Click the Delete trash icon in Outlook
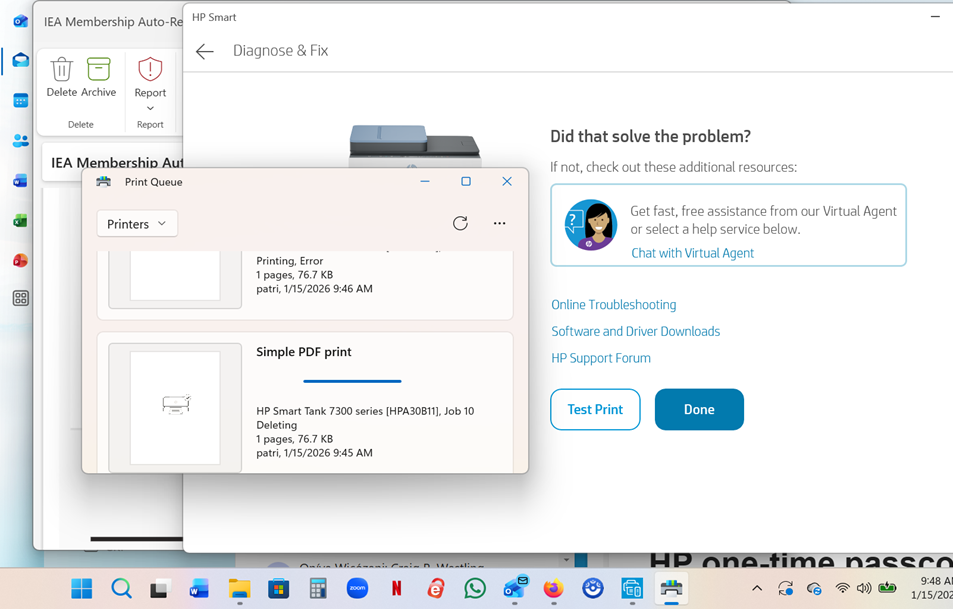The height and width of the screenshot is (609, 953). coord(61,69)
